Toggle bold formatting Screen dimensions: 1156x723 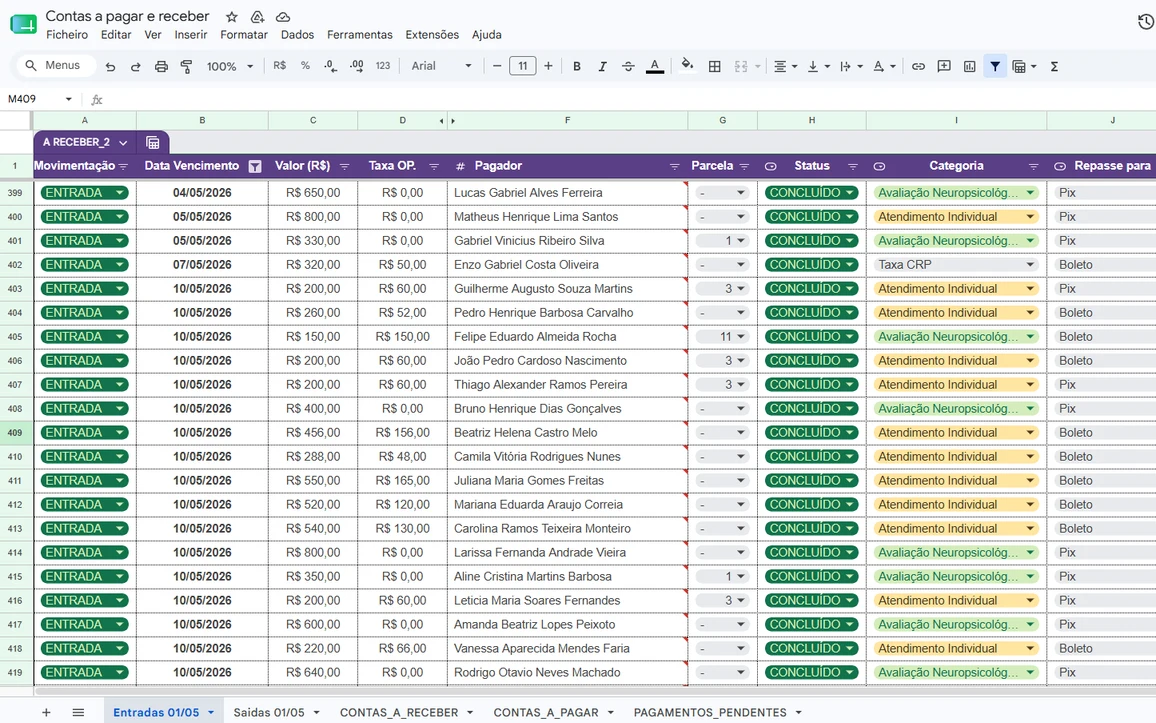pos(577,66)
